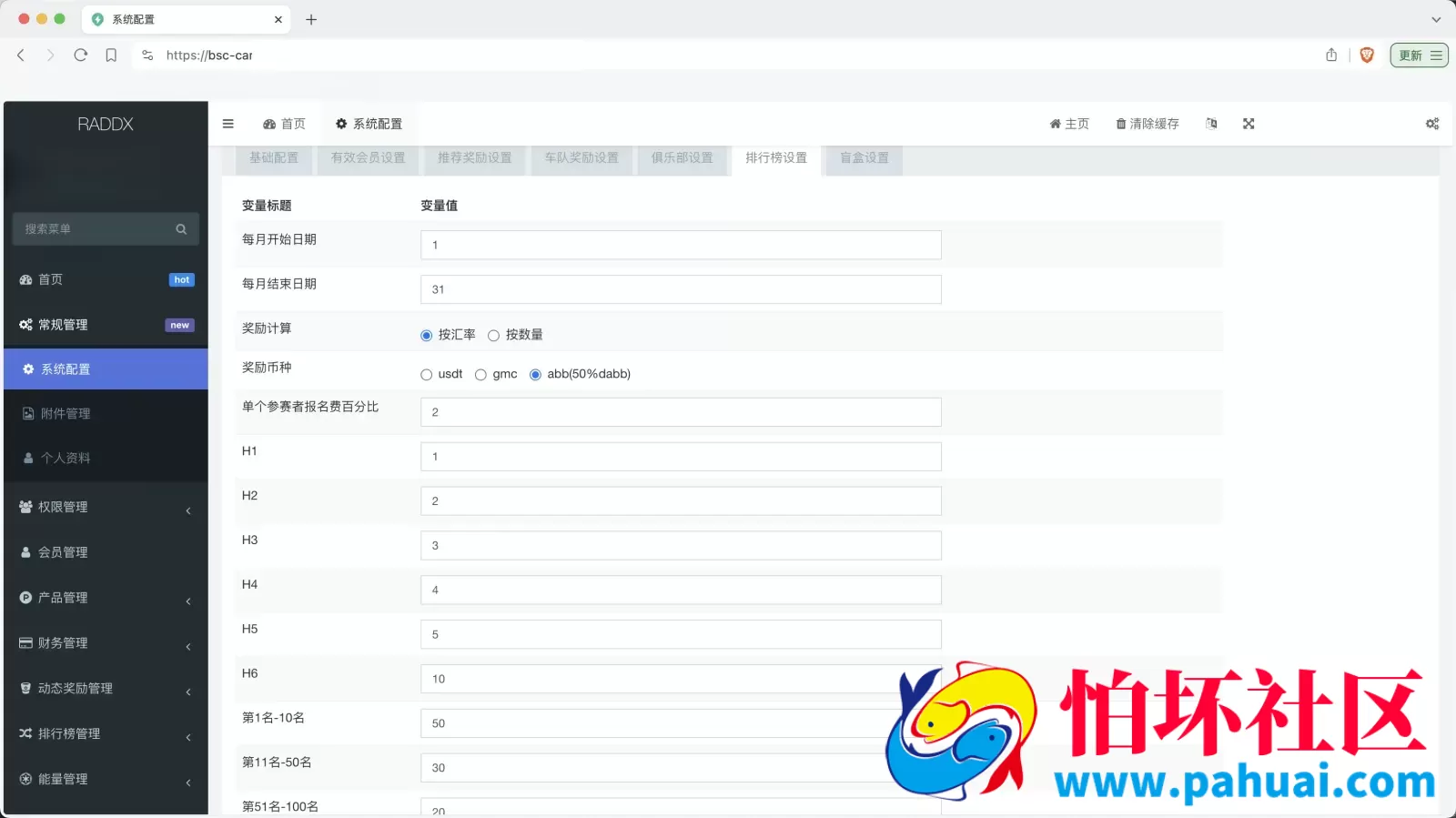Open a new browser tab with plus icon
Viewport: 1456px width, 818px height.
click(x=311, y=19)
